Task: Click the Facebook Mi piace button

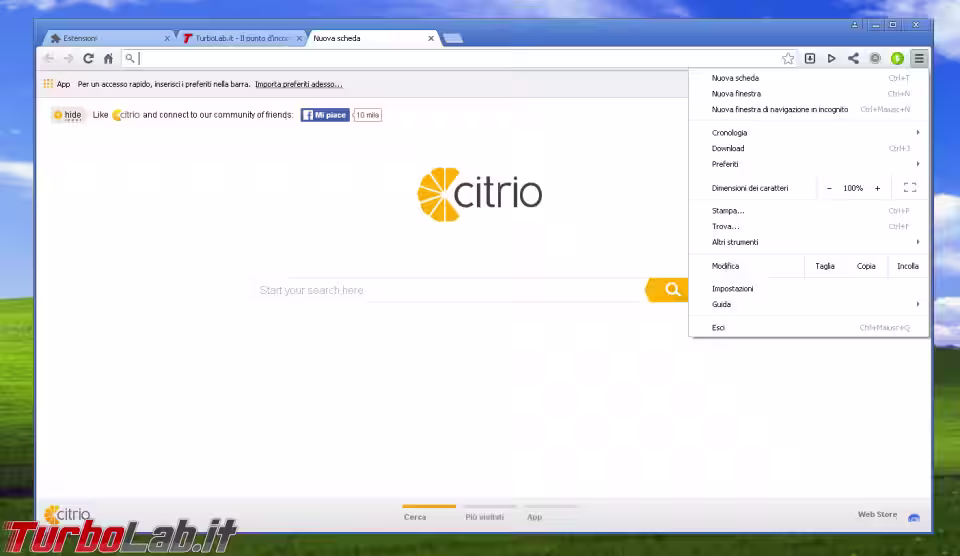Action: (x=325, y=115)
